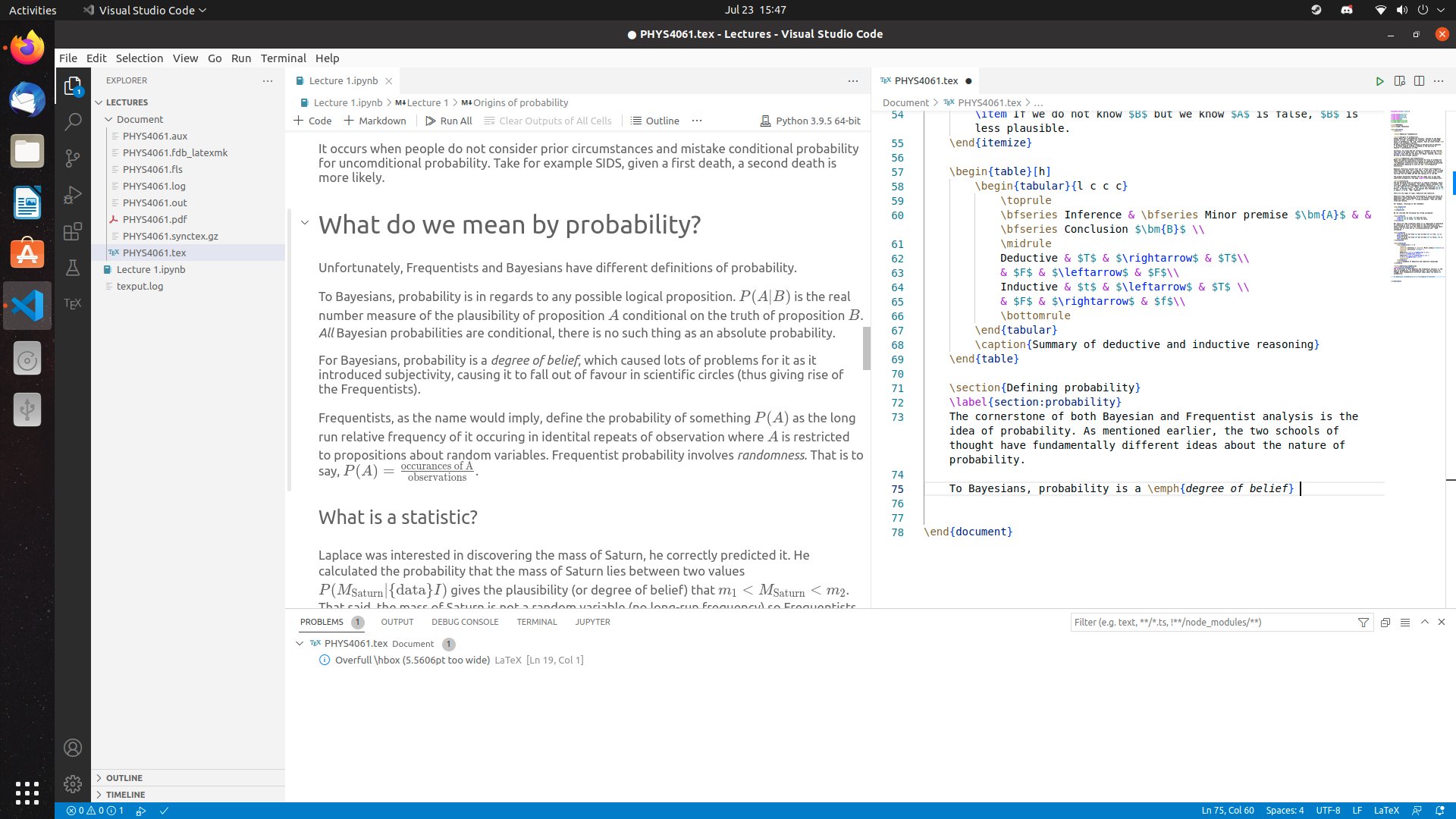Screen dimensions: 1456x819
Task: Click the Run All notebook button
Action: coord(448,121)
